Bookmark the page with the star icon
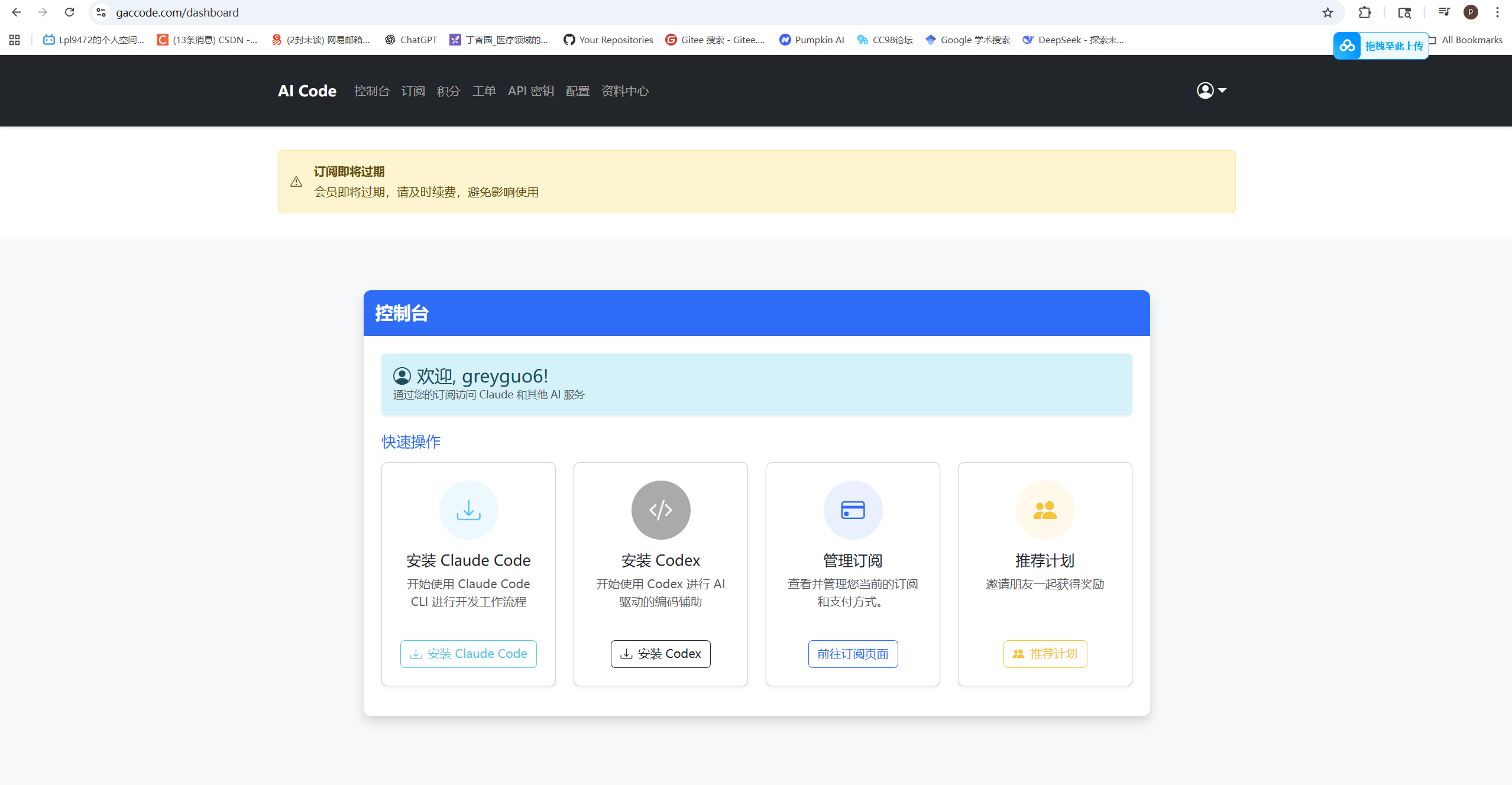 [1327, 12]
